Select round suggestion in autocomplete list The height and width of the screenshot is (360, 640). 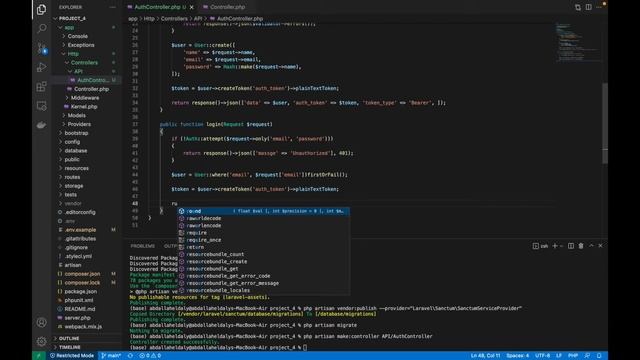click(x=263, y=211)
